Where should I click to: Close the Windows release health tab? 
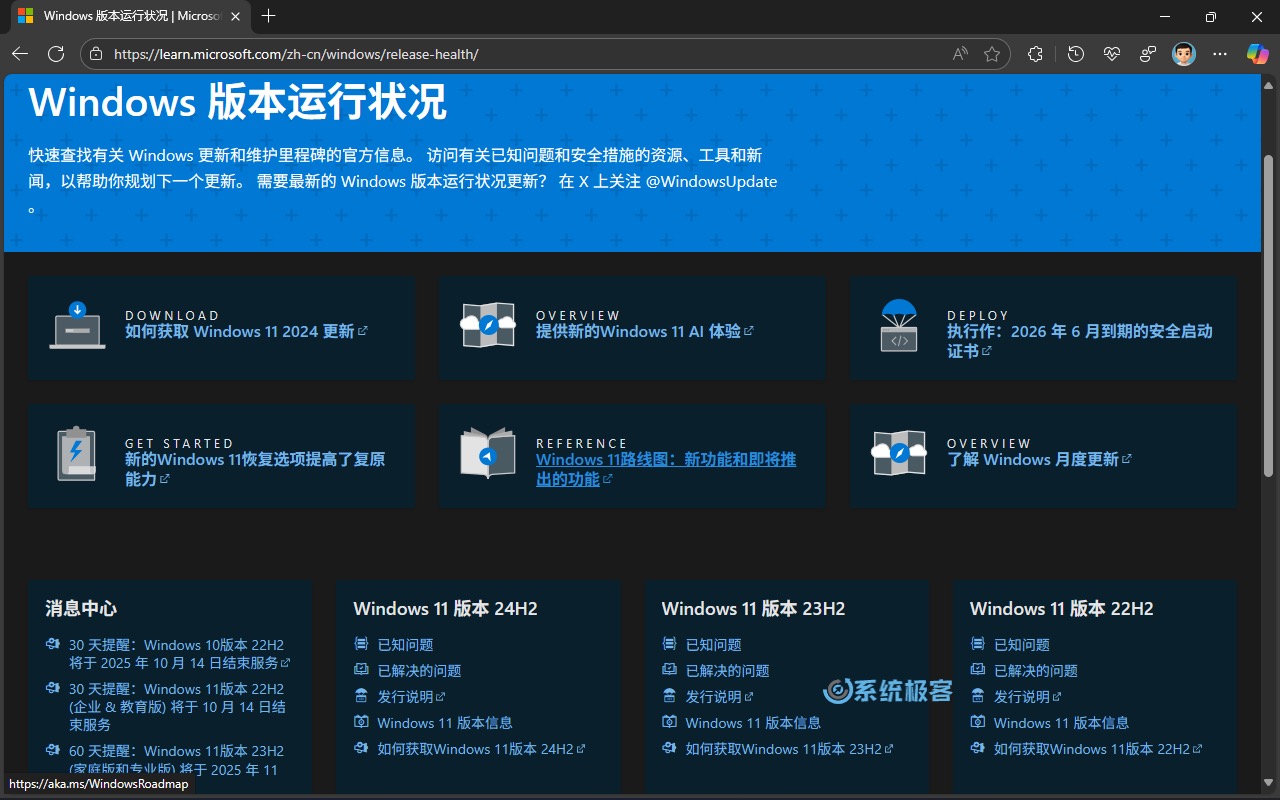[x=235, y=16]
